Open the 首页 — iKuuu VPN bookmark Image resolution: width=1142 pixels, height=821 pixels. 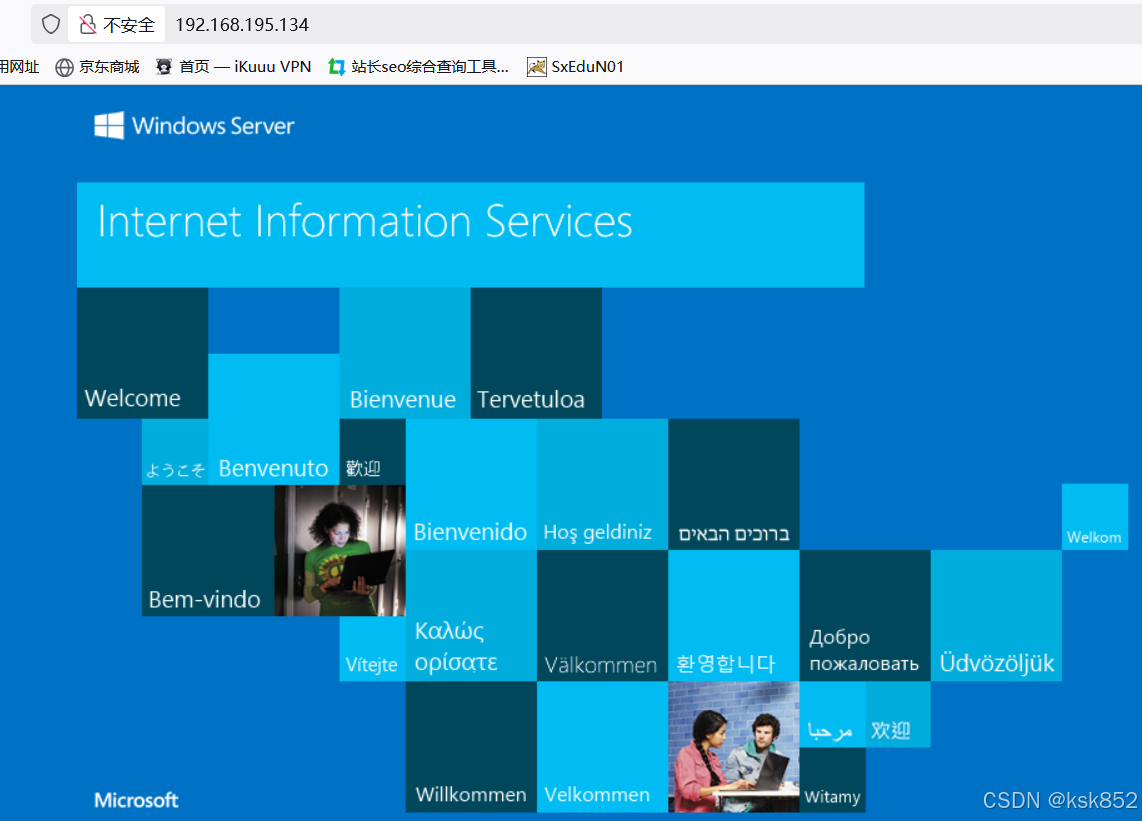click(x=234, y=67)
